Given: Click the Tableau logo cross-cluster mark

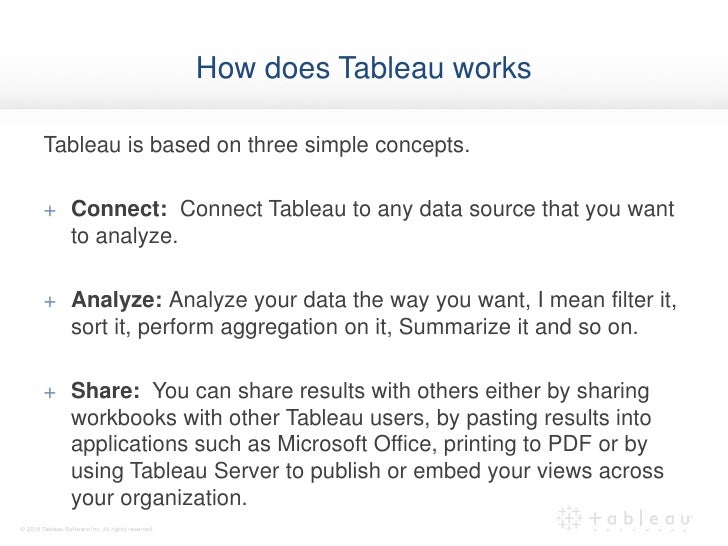Looking at the screenshot, I should point(569,517).
